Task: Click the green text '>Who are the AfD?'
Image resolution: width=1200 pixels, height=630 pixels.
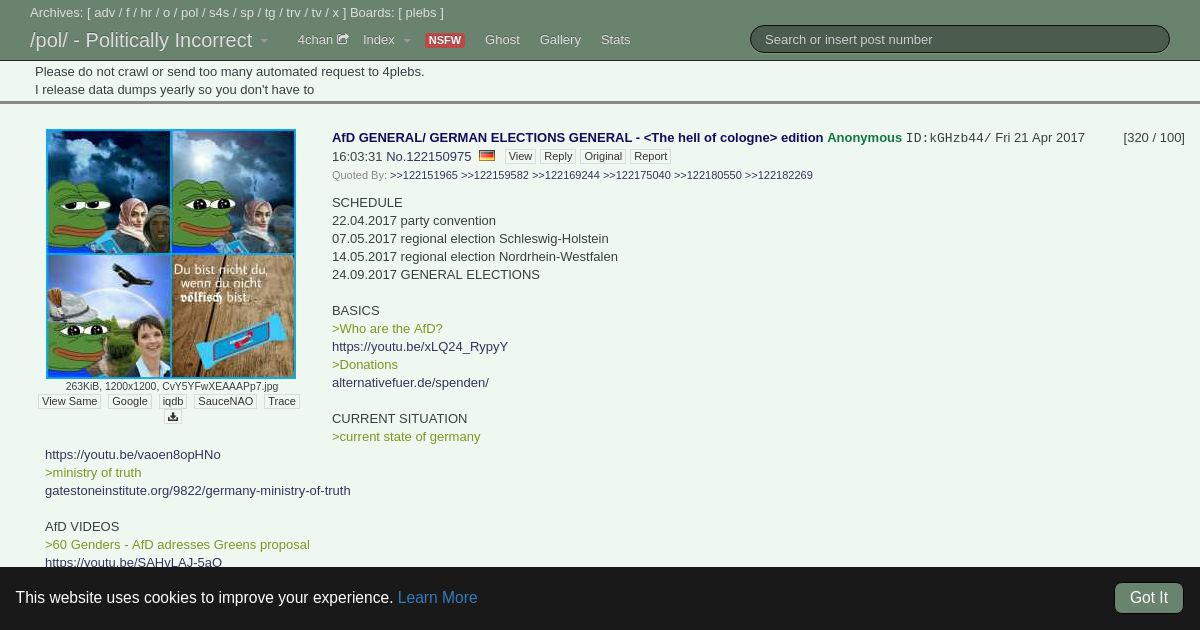Action: click(387, 329)
